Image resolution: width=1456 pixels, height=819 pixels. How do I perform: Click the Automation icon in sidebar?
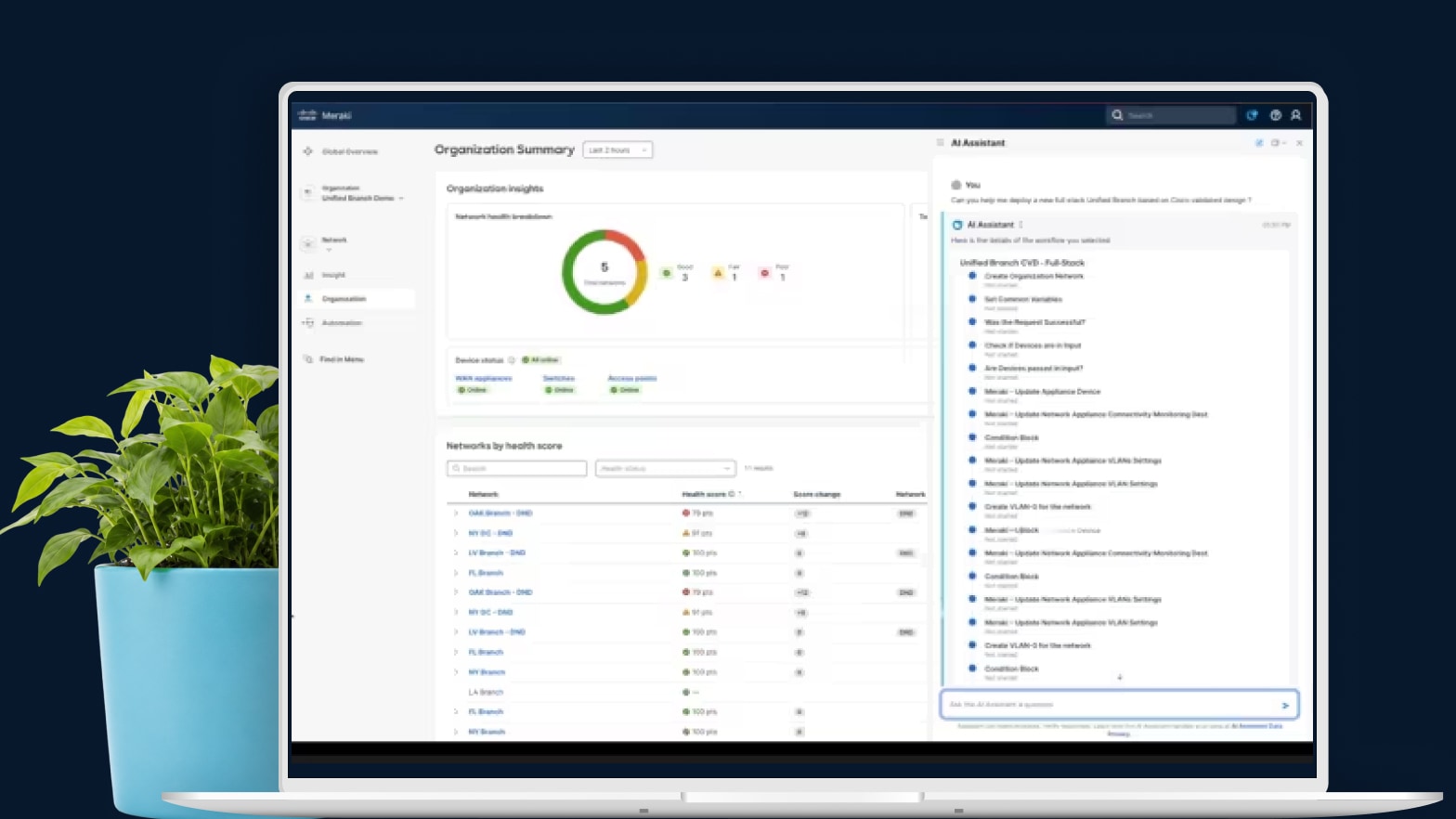coord(308,323)
